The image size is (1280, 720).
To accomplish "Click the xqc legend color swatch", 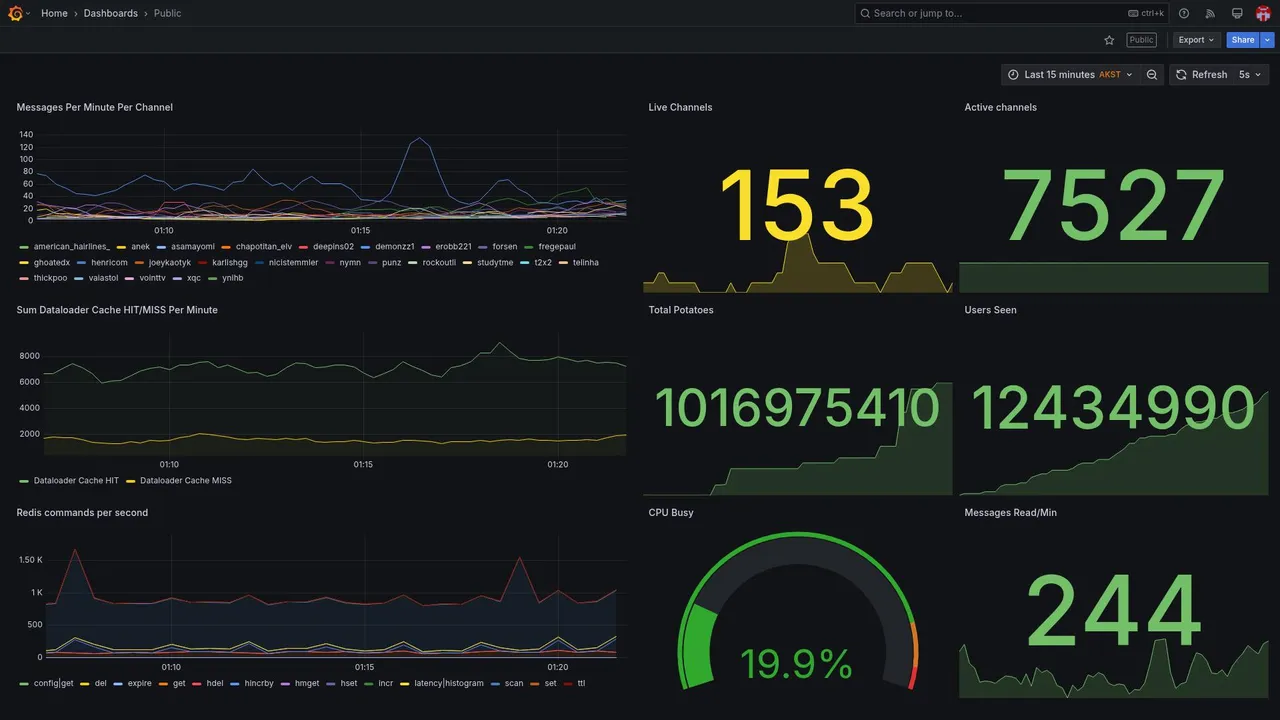I will (178, 278).
